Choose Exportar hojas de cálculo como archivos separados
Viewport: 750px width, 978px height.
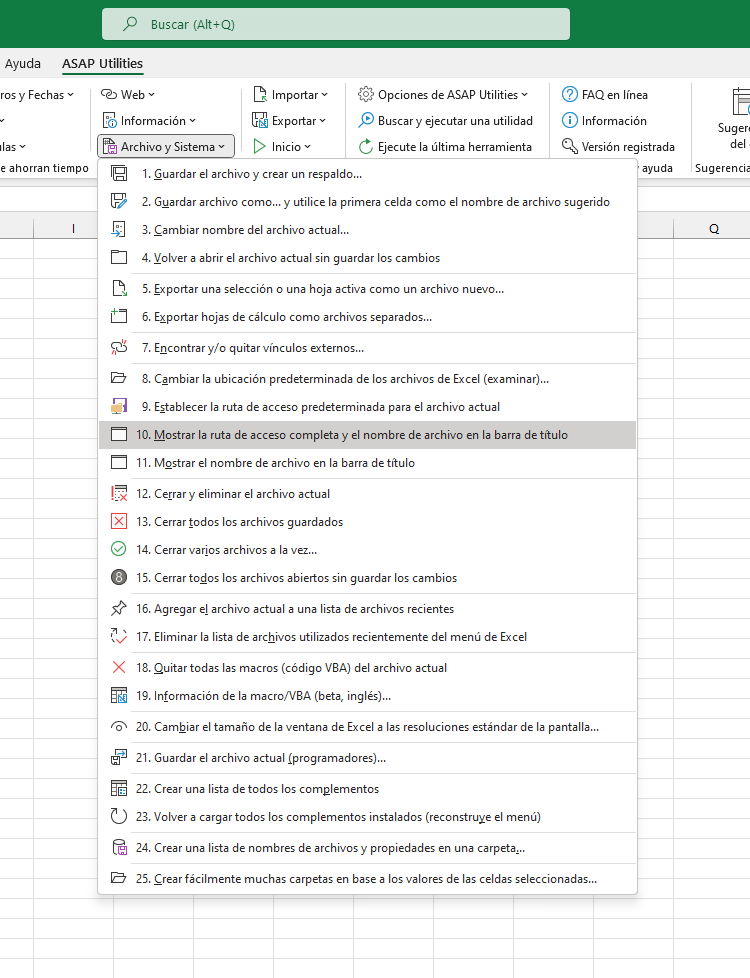click(368, 316)
